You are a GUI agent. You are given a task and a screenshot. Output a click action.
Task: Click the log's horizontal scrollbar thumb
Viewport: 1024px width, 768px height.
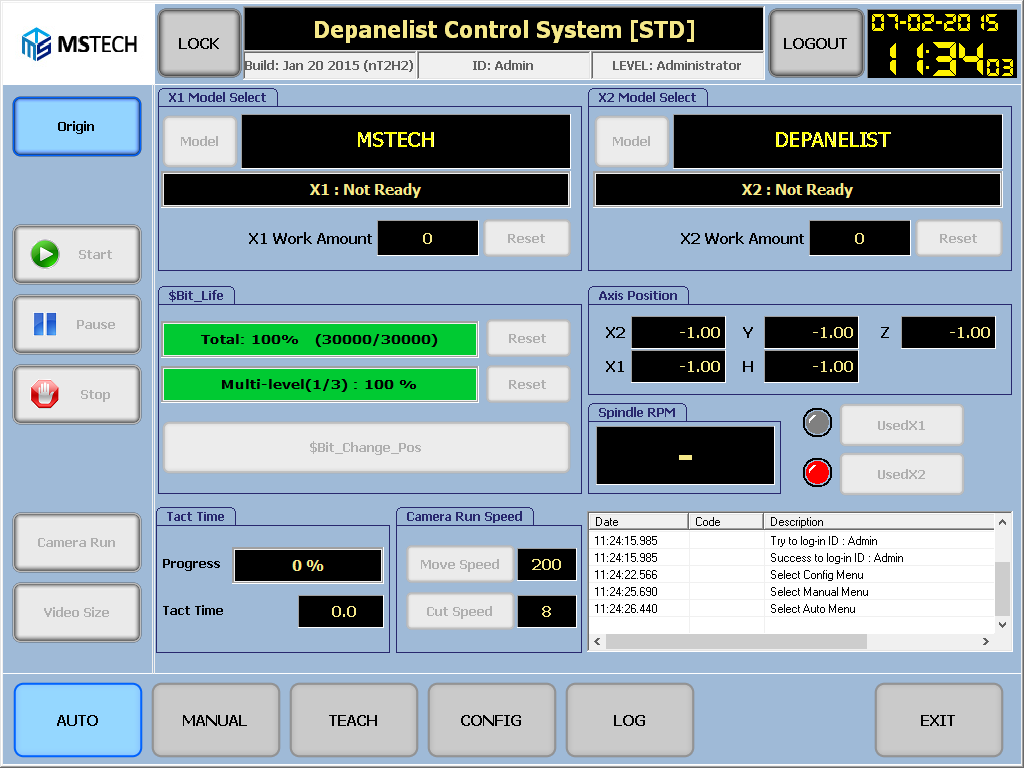pyautogui.click(x=736, y=641)
